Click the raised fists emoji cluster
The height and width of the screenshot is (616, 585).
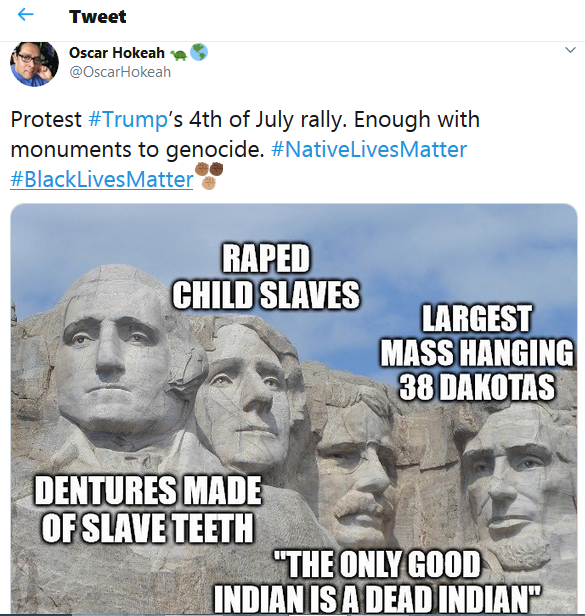click(209, 175)
